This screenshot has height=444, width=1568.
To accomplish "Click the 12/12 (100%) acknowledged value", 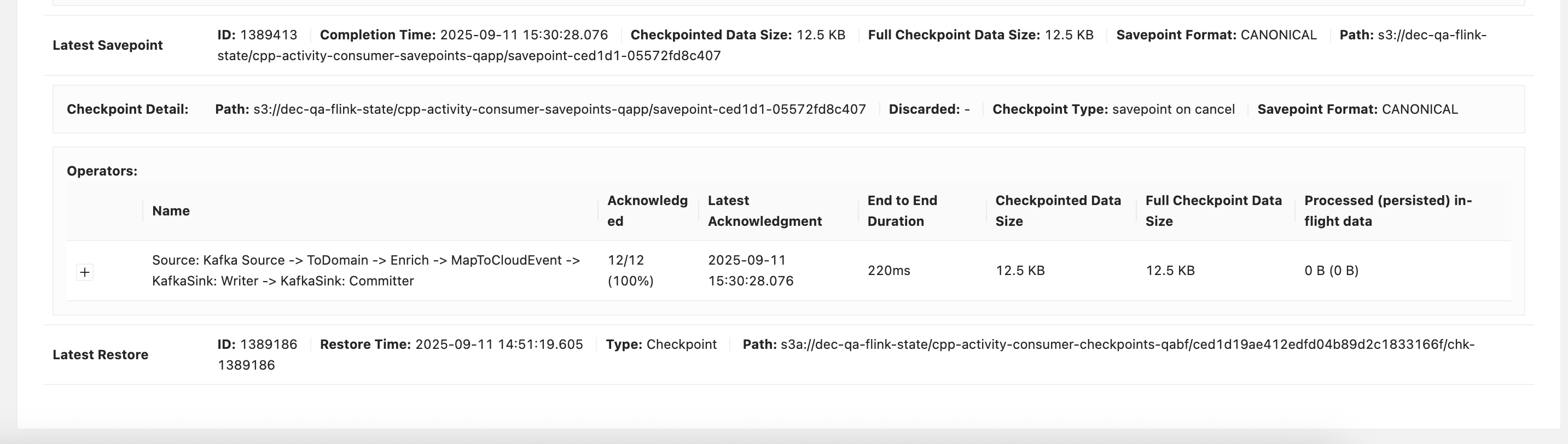I will 630,270.
